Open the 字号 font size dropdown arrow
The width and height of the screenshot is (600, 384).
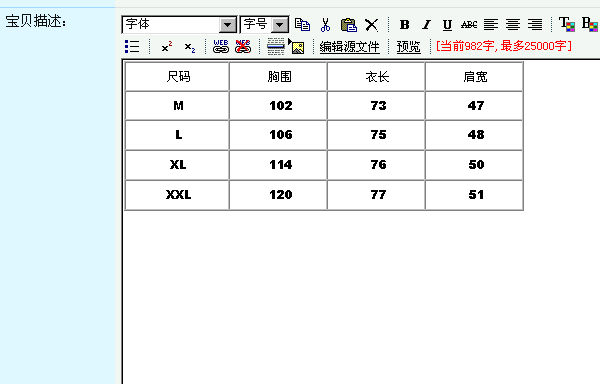coord(280,25)
